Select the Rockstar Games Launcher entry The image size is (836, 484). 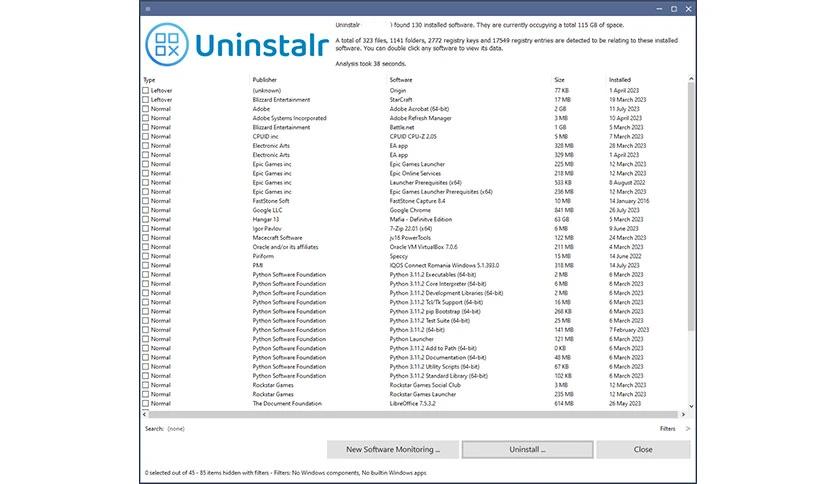coord(423,394)
